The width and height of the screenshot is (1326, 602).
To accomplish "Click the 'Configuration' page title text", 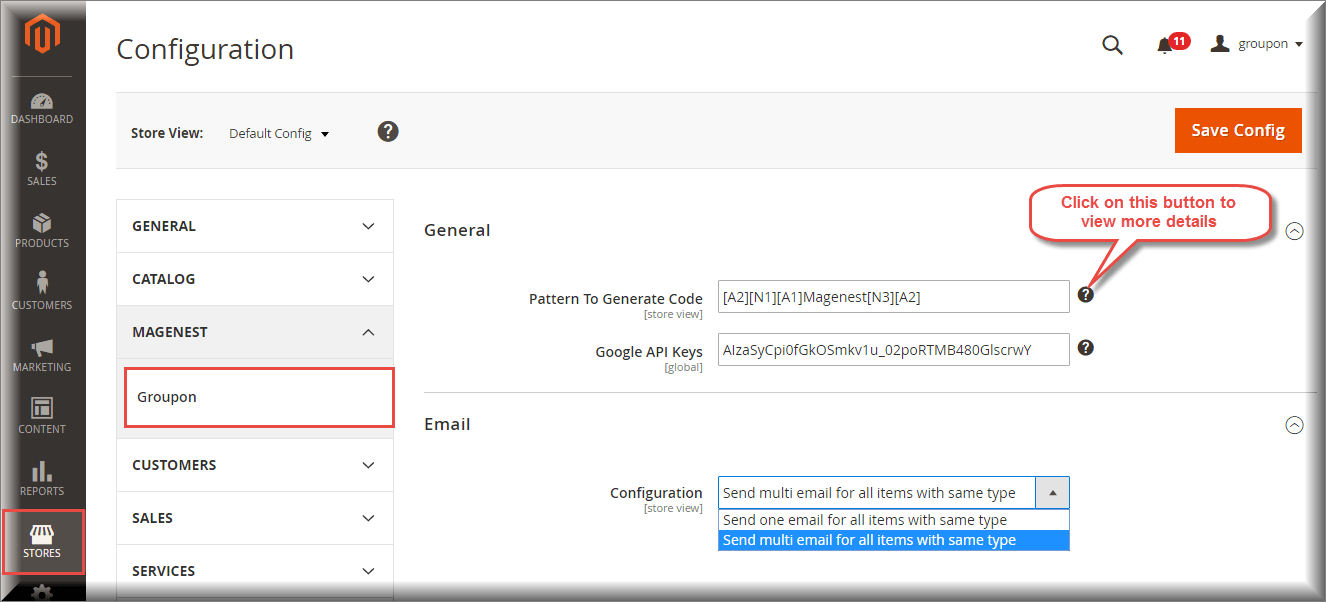I will [205, 49].
